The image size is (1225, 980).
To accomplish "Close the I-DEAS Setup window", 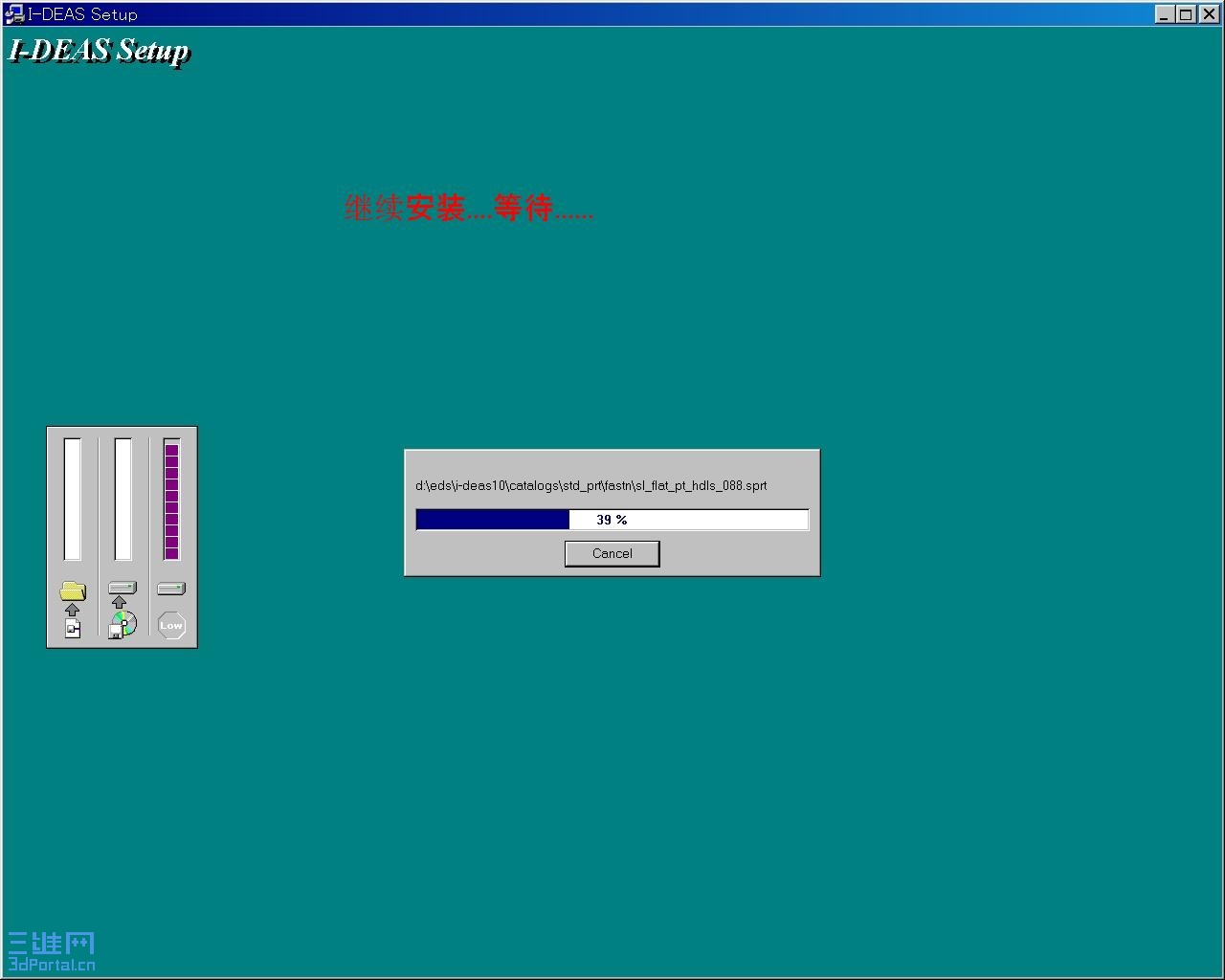I will click(x=1209, y=14).
